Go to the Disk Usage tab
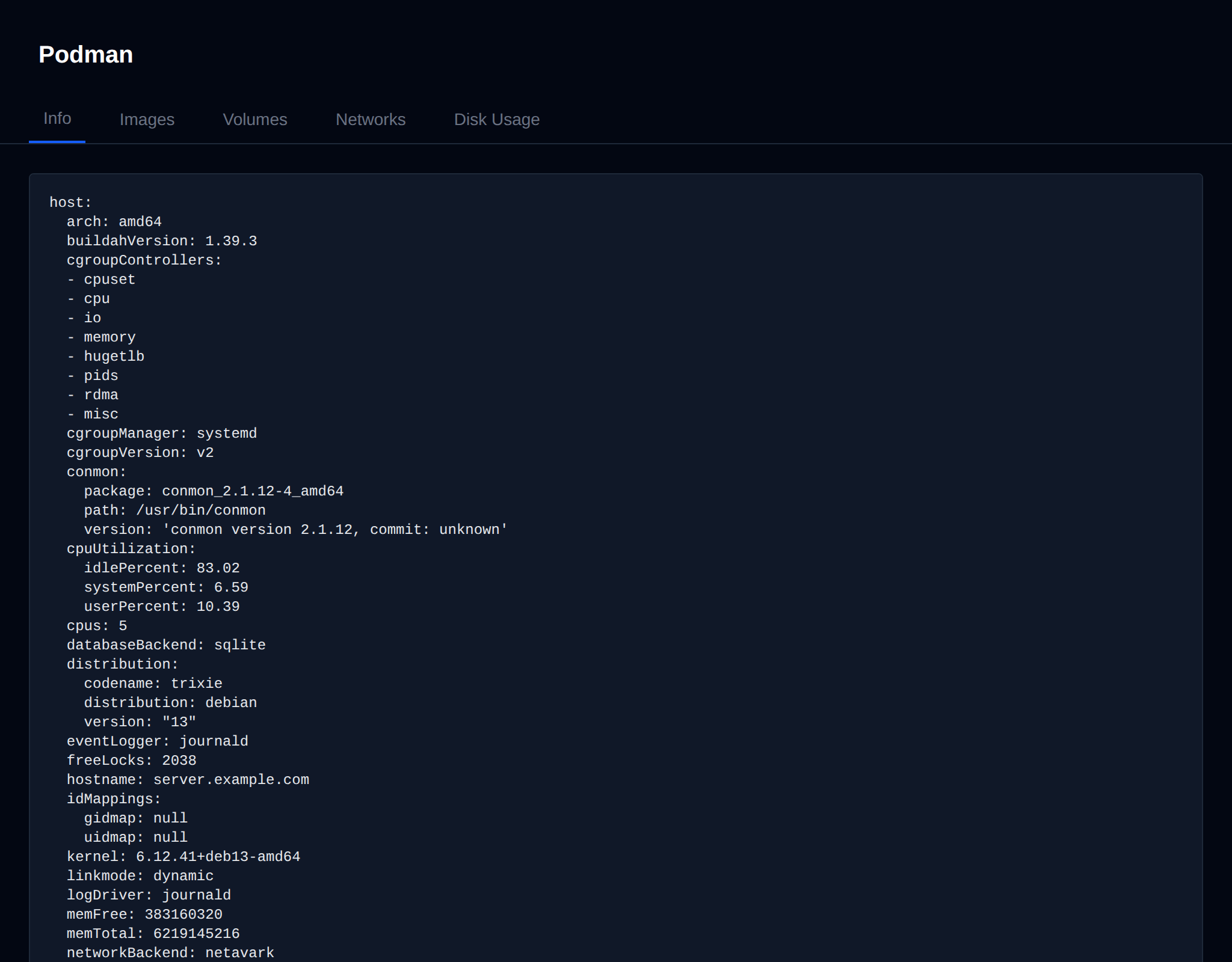 click(x=497, y=120)
